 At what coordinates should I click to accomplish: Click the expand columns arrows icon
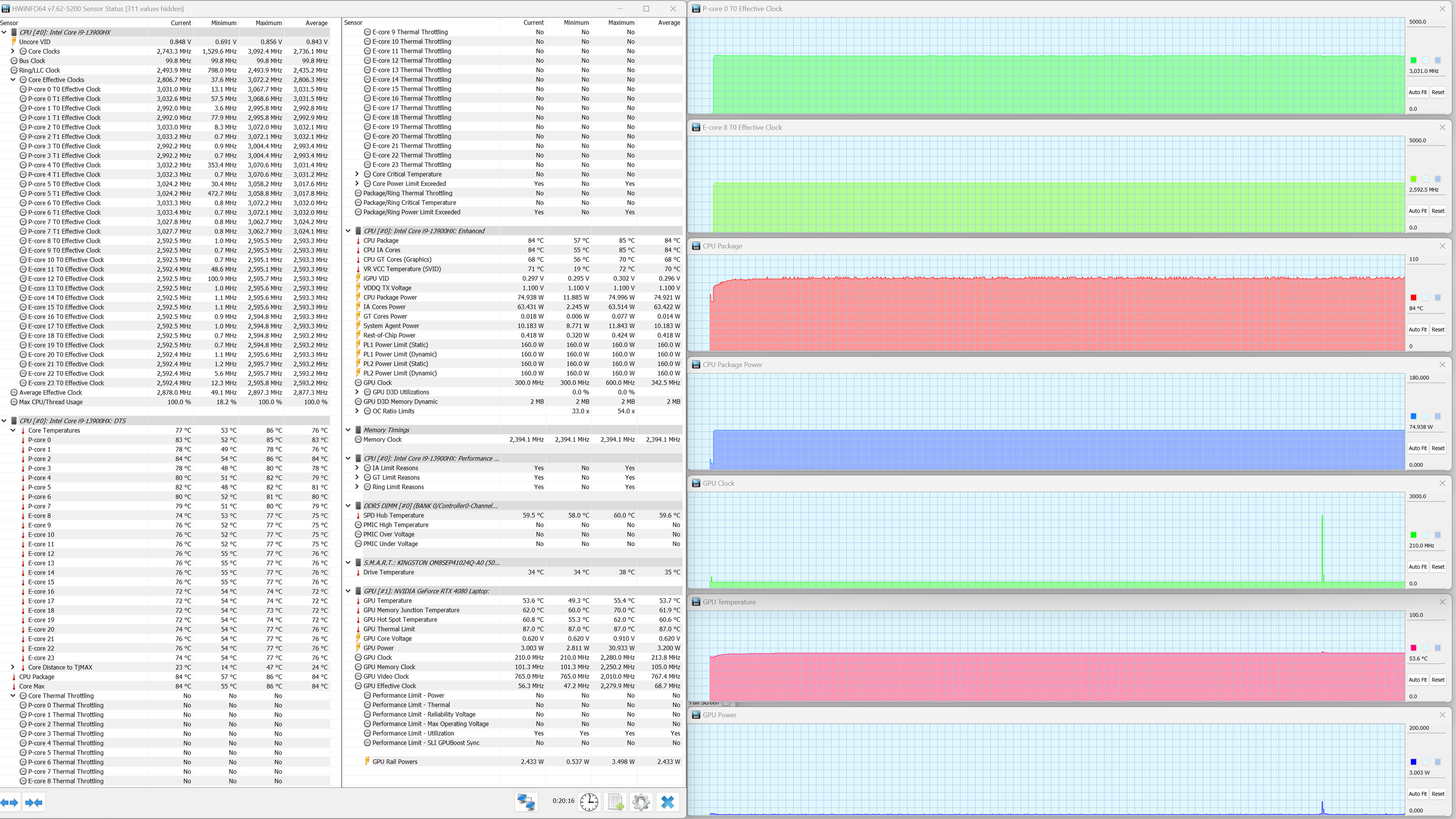(10, 802)
